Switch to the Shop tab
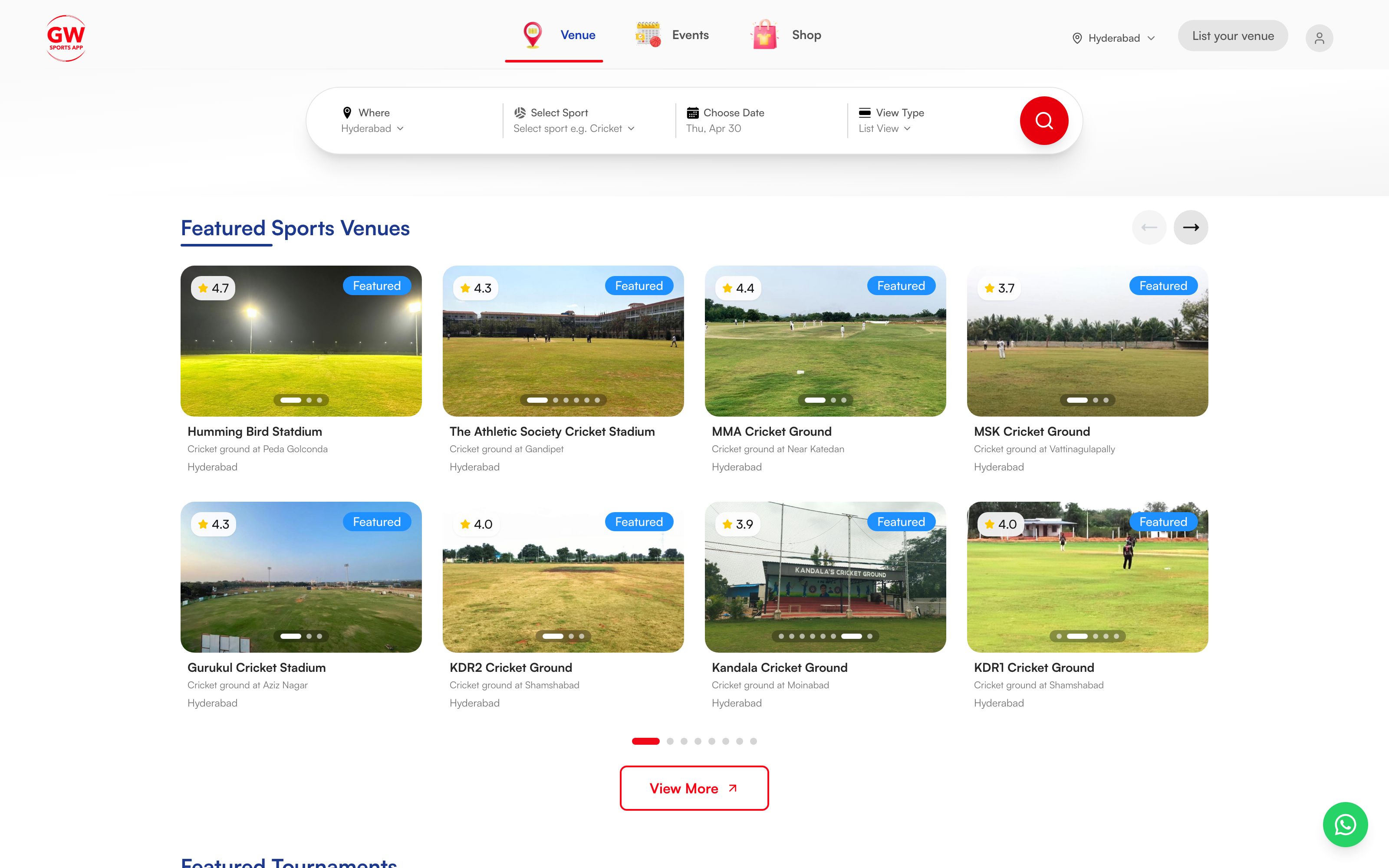The image size is (1389, 868). tap(785, 36)
